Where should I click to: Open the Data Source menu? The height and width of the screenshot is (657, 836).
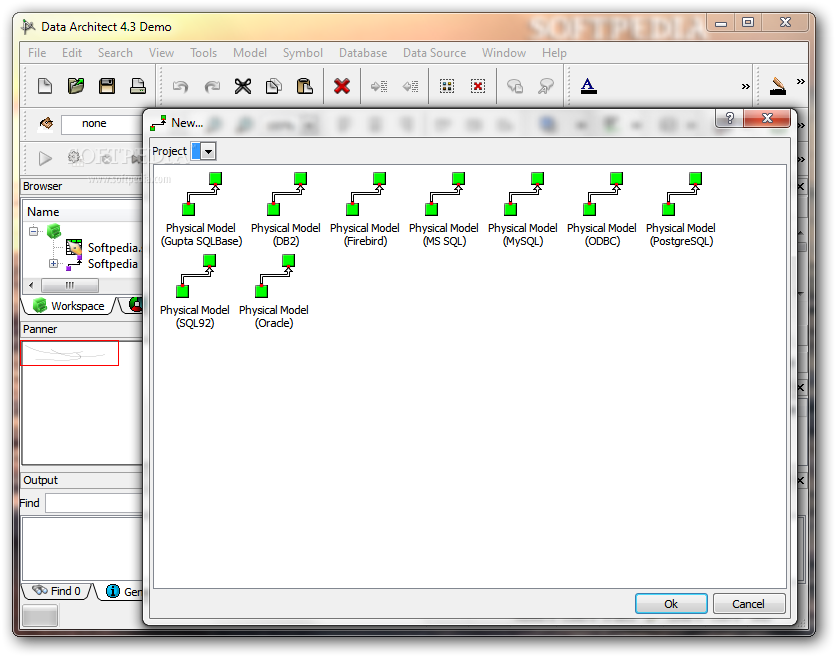click(x=435, y=53)
